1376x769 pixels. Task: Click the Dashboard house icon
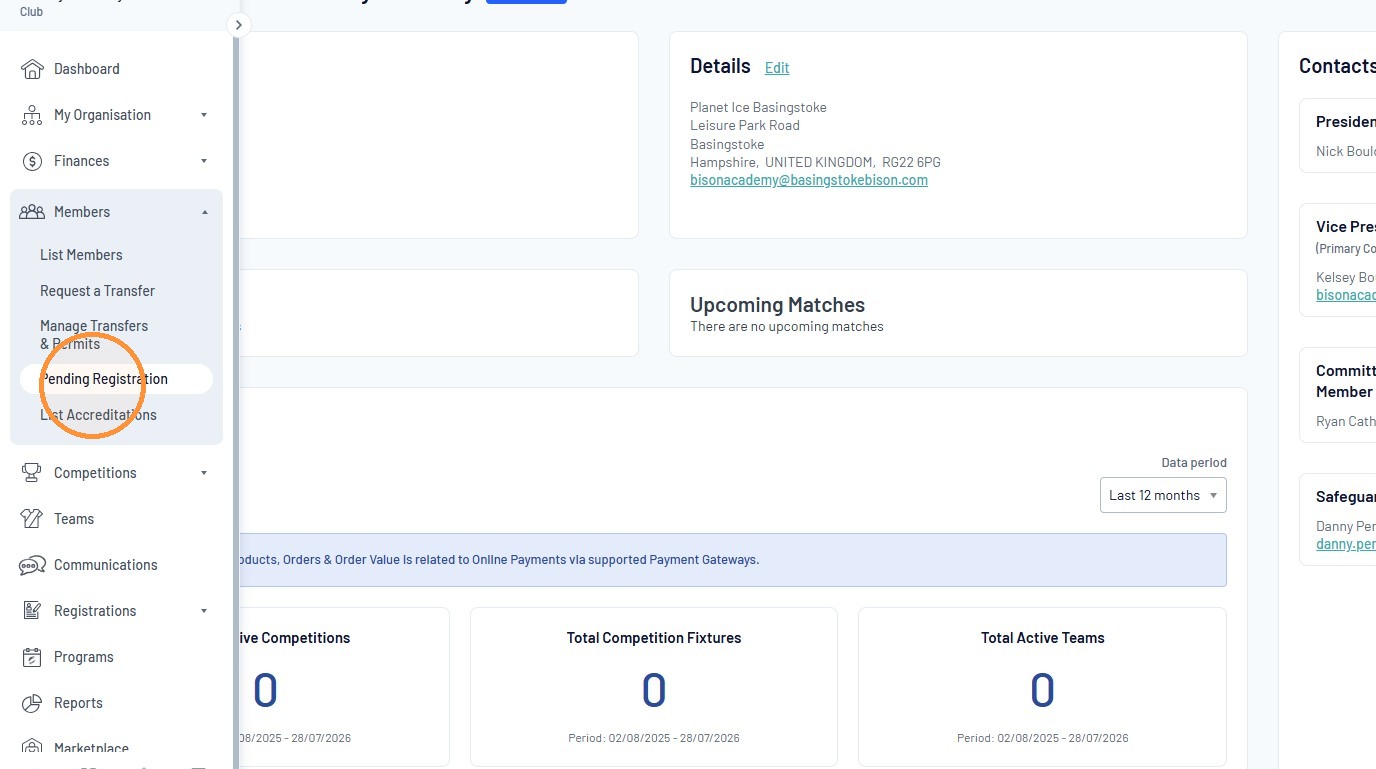[x=32, y=69]
